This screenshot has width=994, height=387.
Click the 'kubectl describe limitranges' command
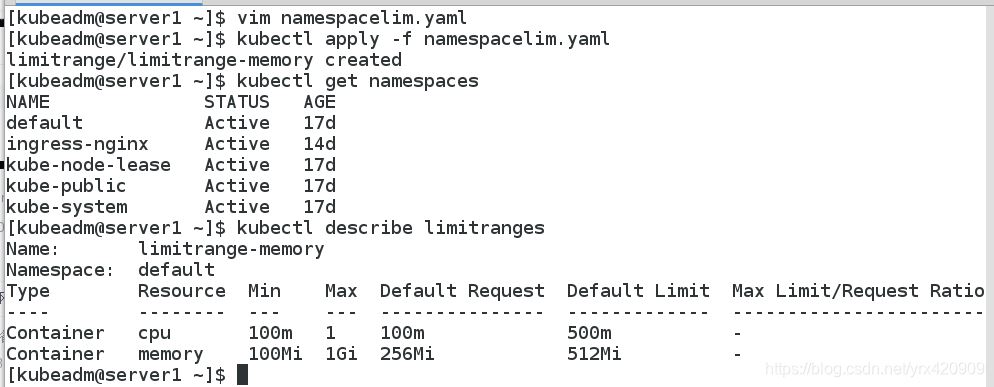coord(390,228)
